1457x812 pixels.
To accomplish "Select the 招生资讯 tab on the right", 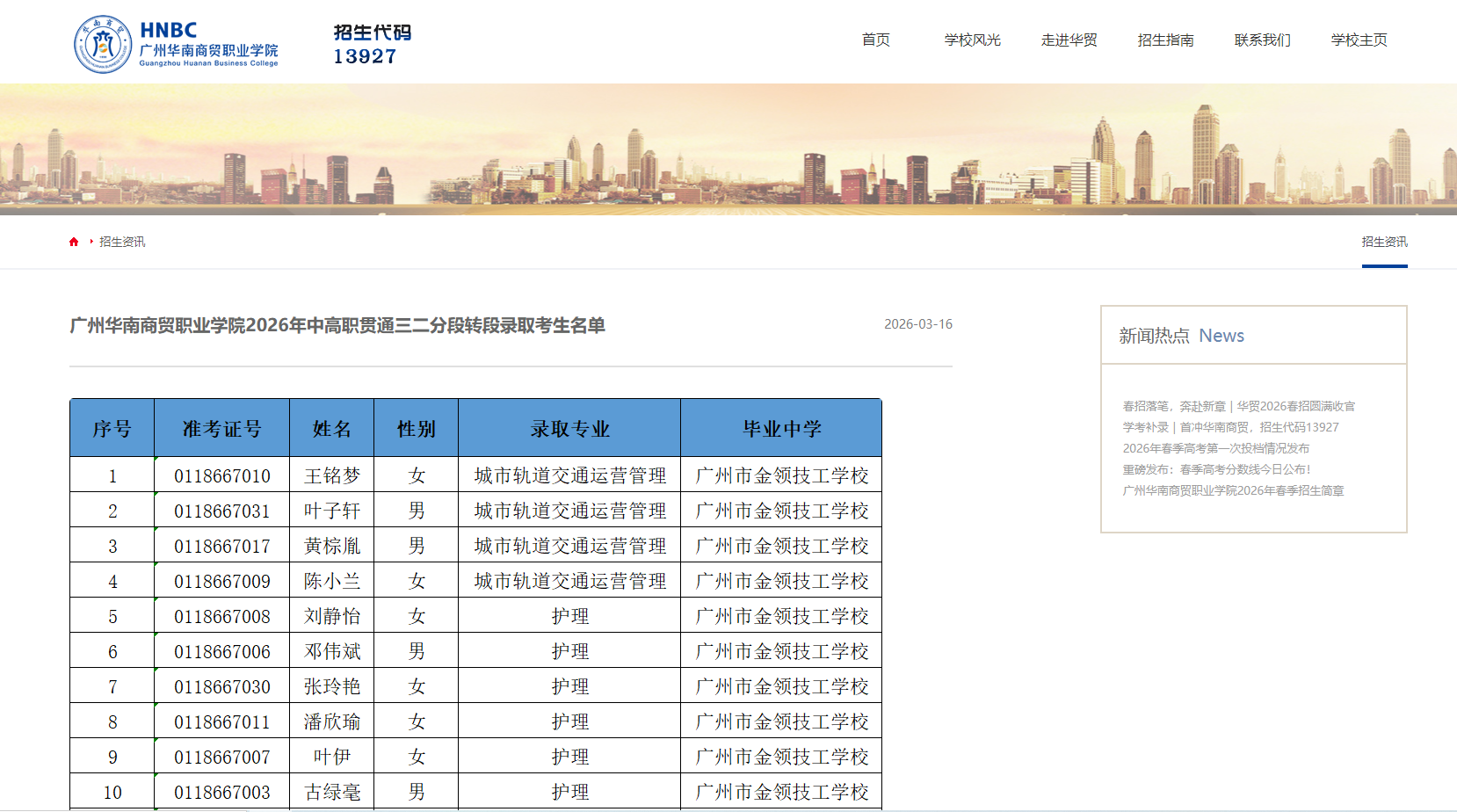I will coord(1384,241).
